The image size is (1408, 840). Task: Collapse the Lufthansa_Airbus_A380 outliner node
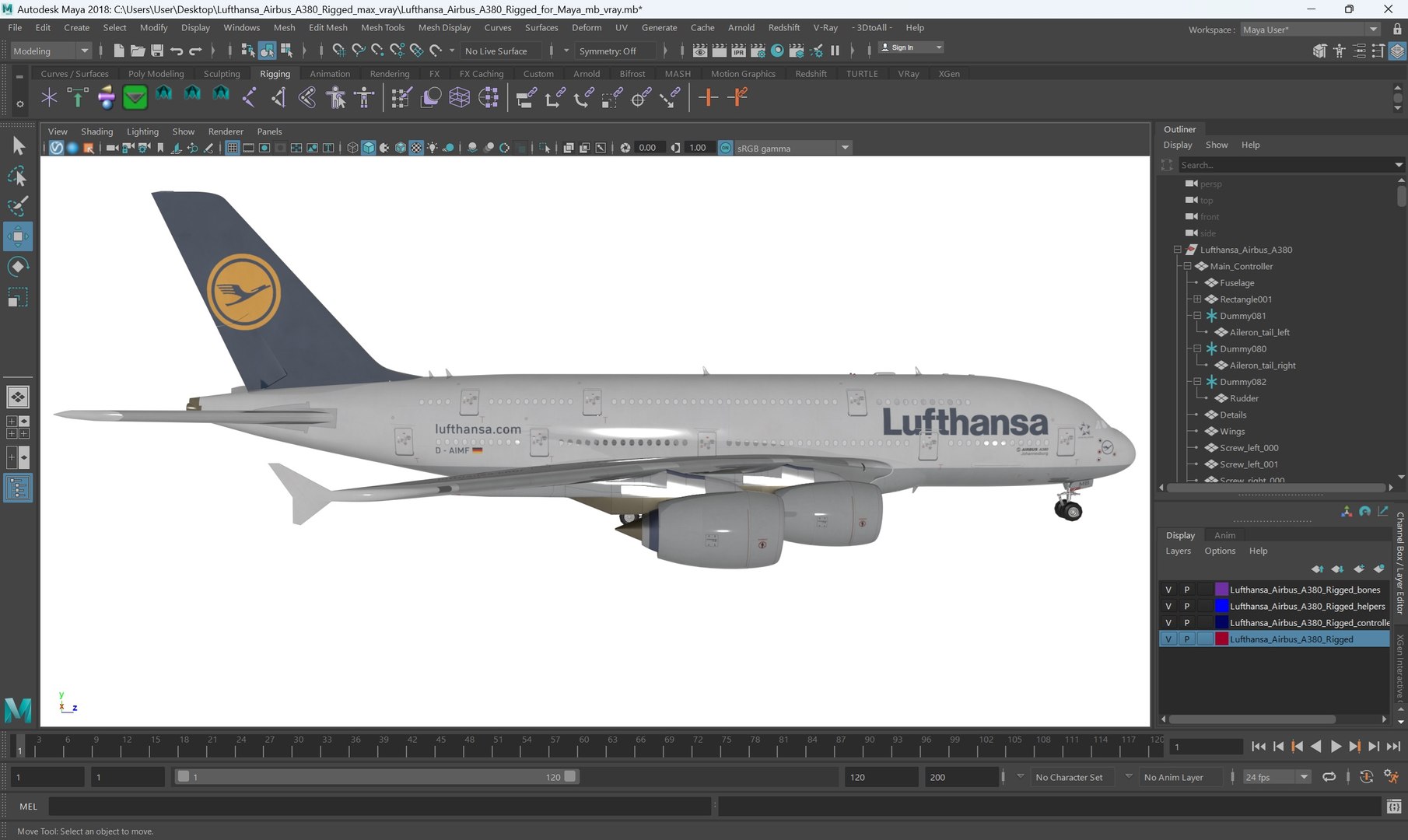[1178, 250]
